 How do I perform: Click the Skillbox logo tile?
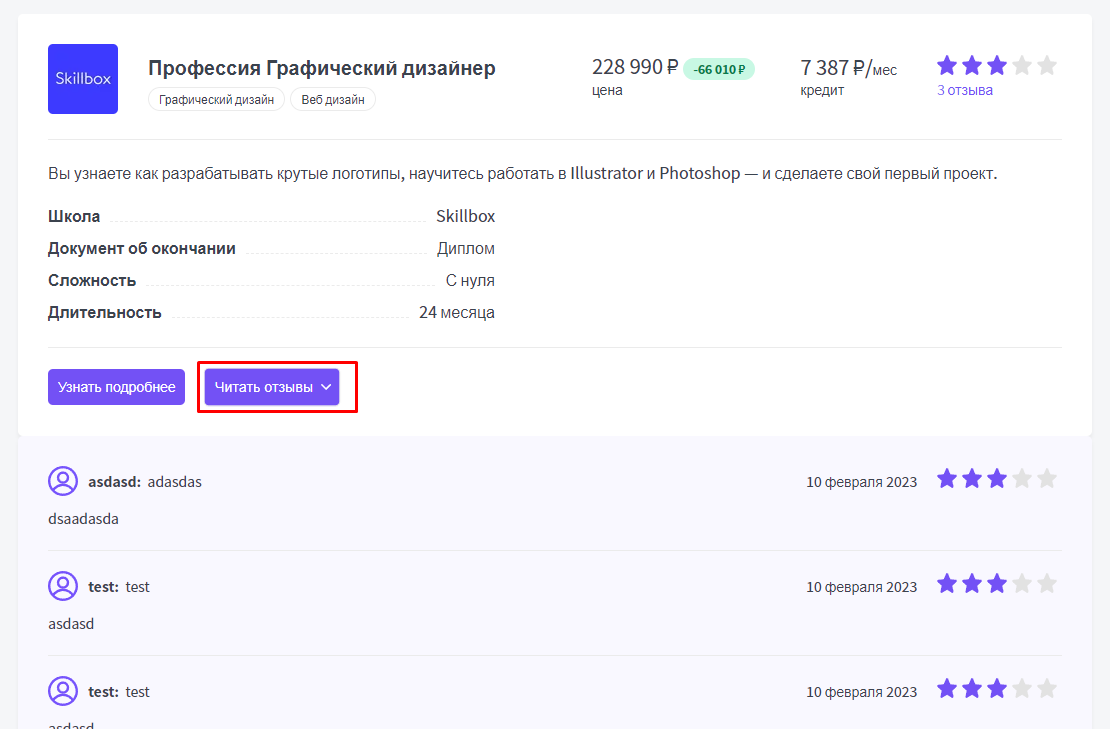(x=83, y=79)
